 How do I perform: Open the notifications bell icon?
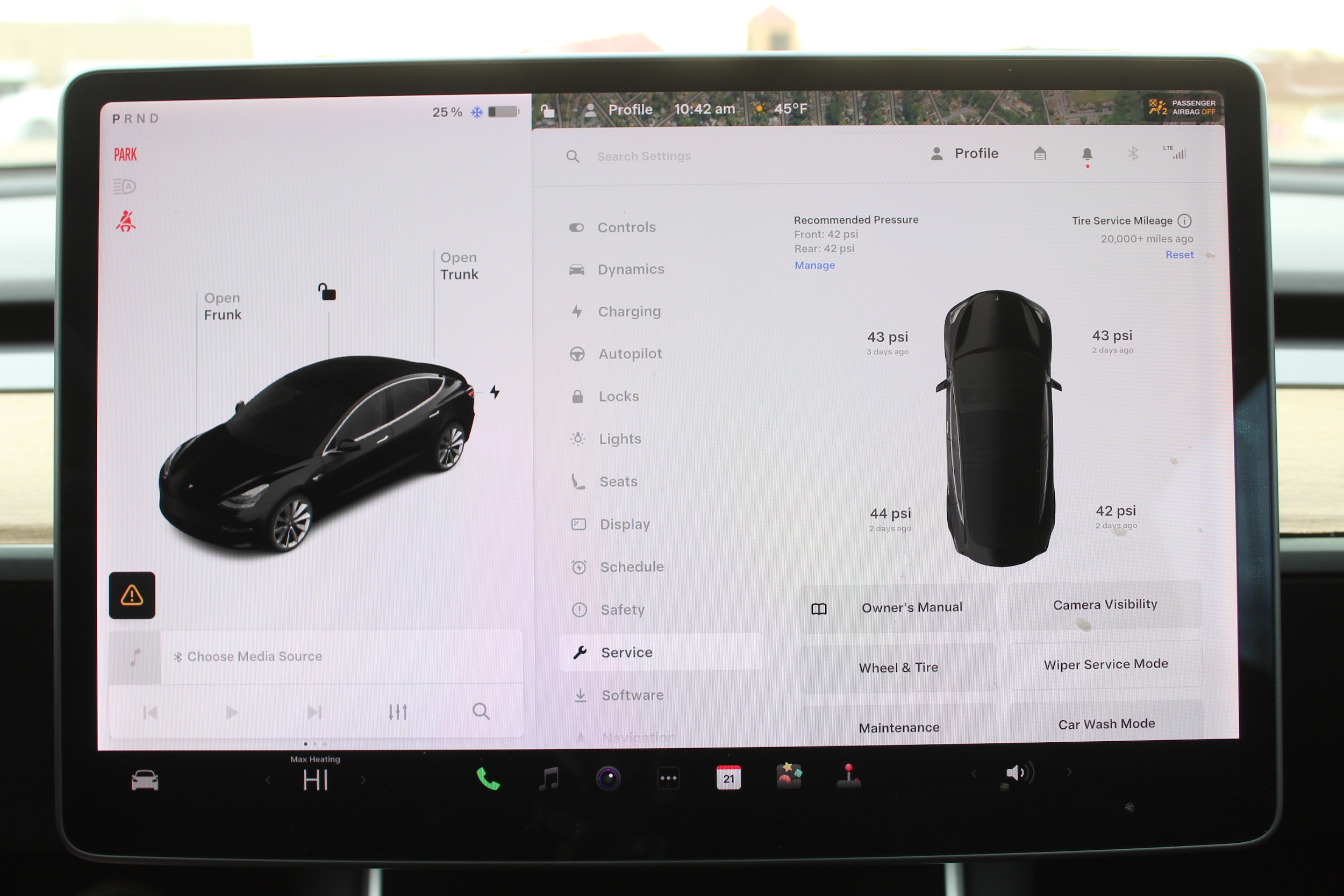click(1087, 154)
